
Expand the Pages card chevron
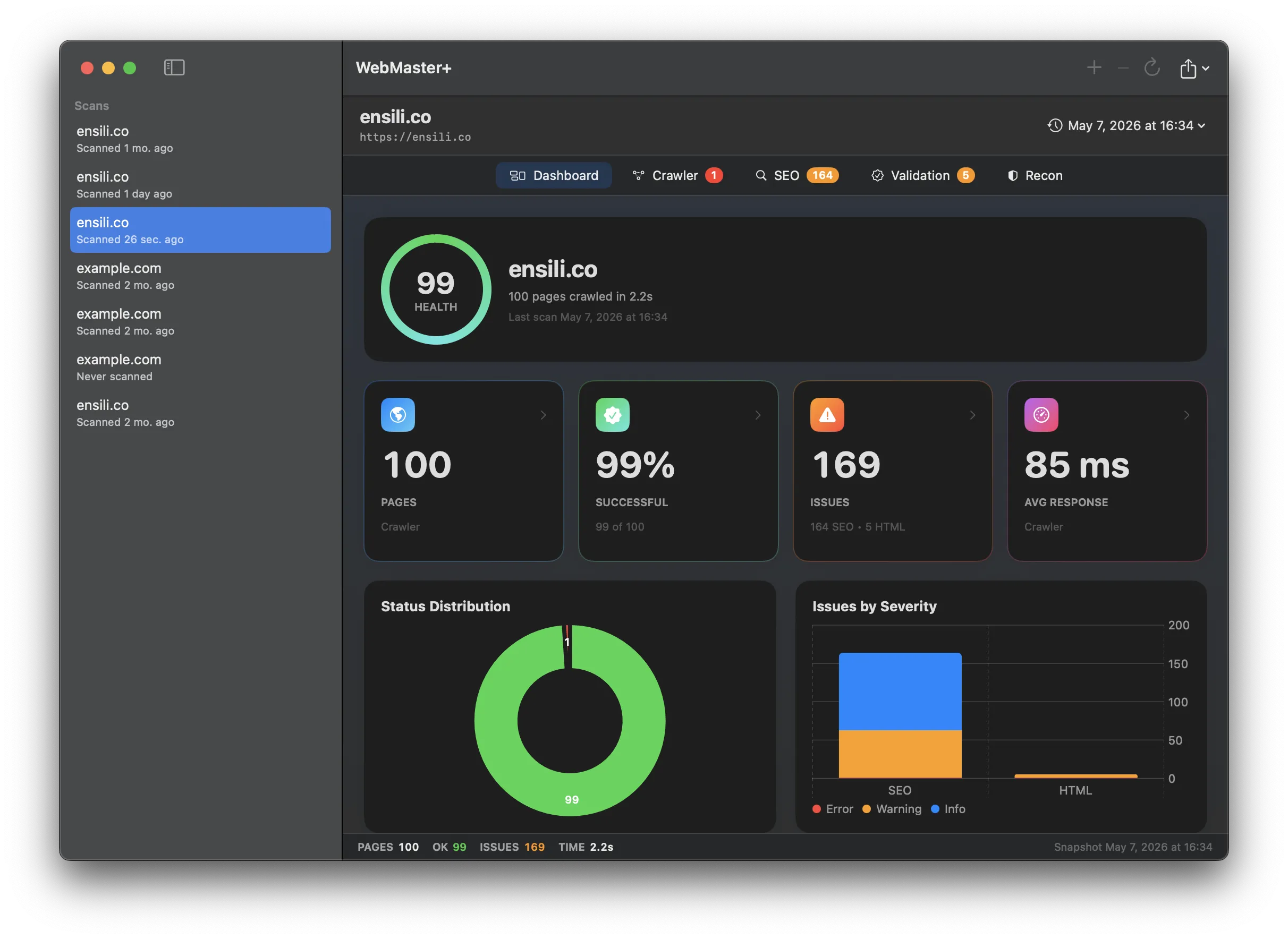[543, 415]
